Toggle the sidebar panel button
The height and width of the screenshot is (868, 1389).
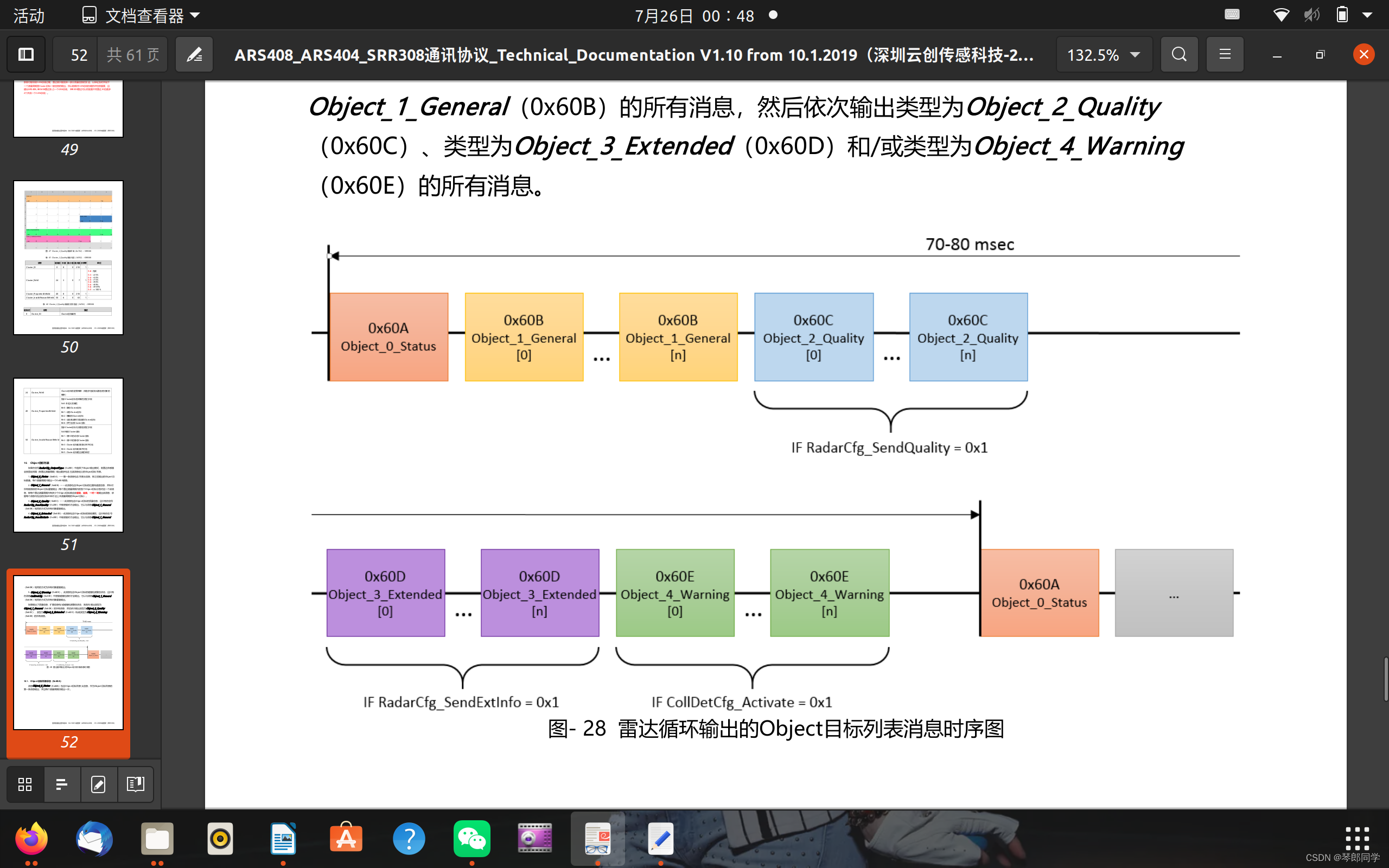[27, 55]
